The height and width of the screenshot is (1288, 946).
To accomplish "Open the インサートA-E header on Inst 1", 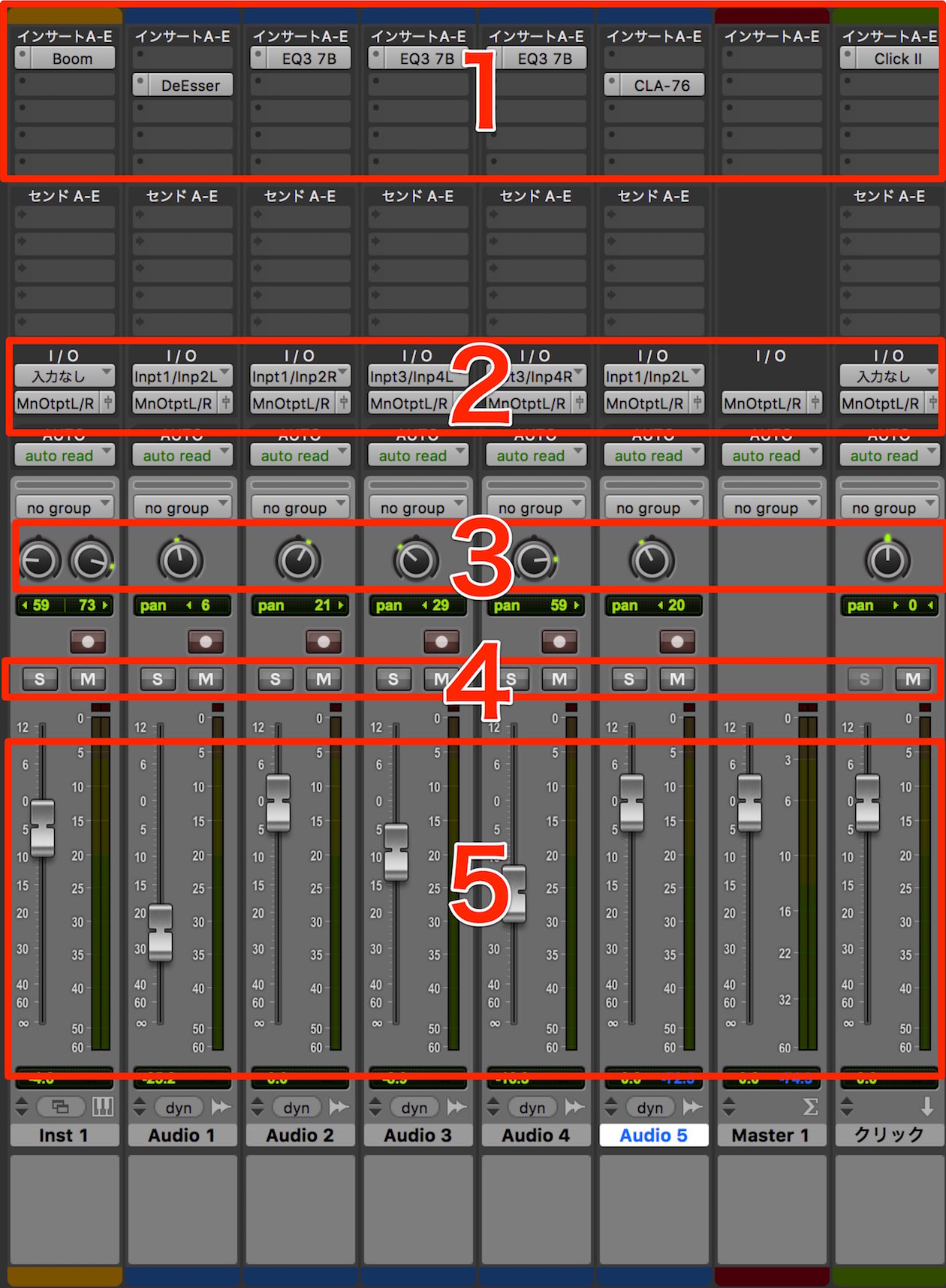I will tap(65, 36).
